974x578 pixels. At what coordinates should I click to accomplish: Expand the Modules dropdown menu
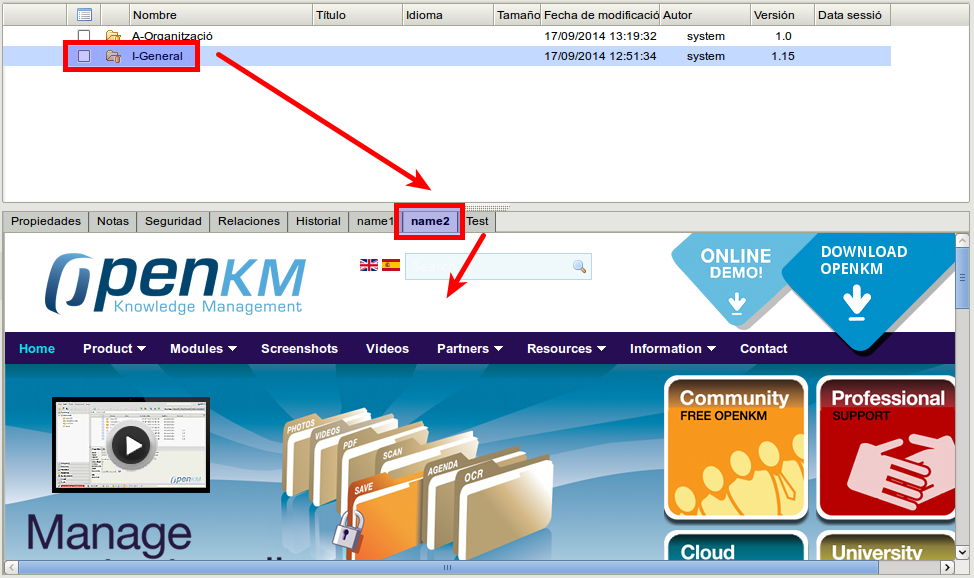(x=203, y=349)
